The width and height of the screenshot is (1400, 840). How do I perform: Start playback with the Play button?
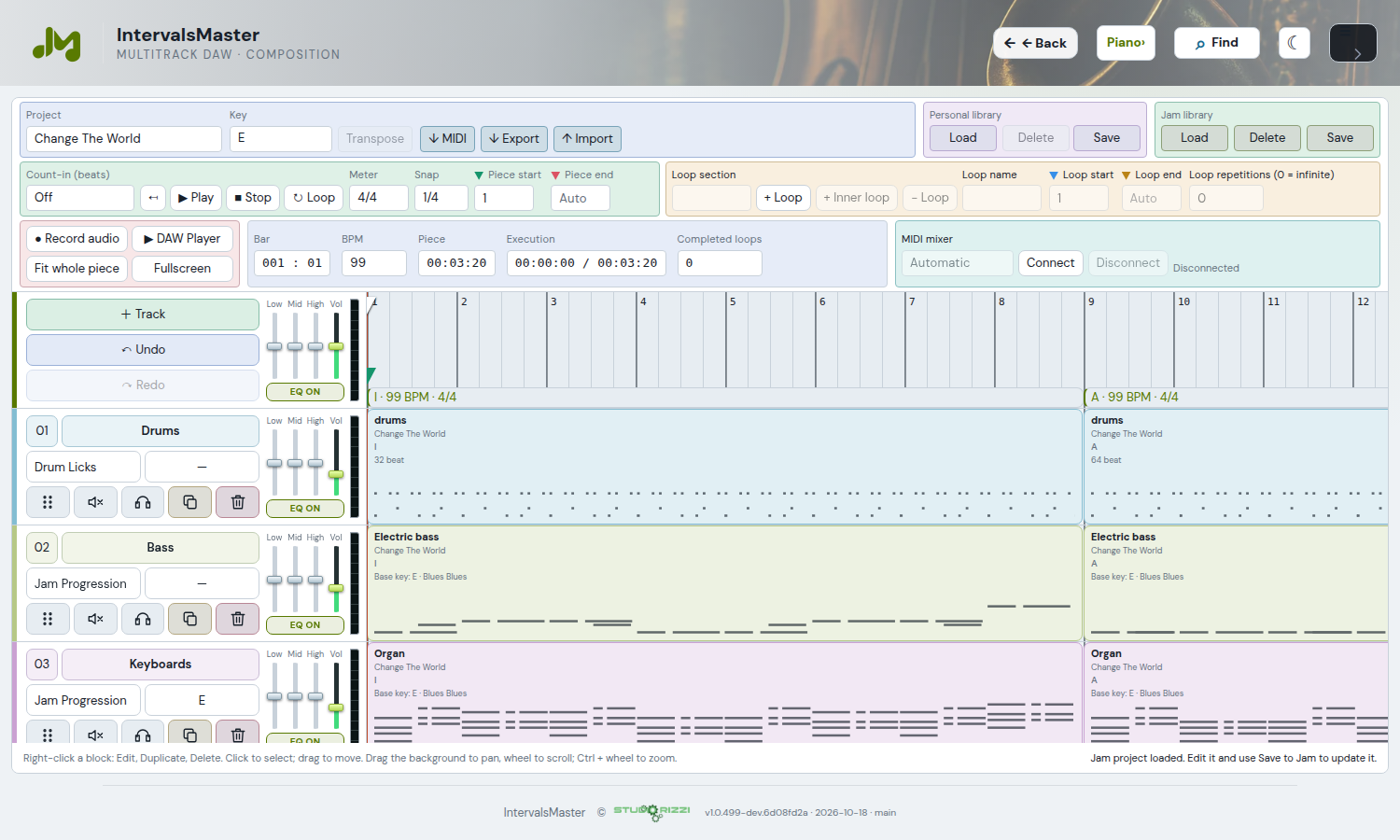pyautogui.click(x=196, y=198)
